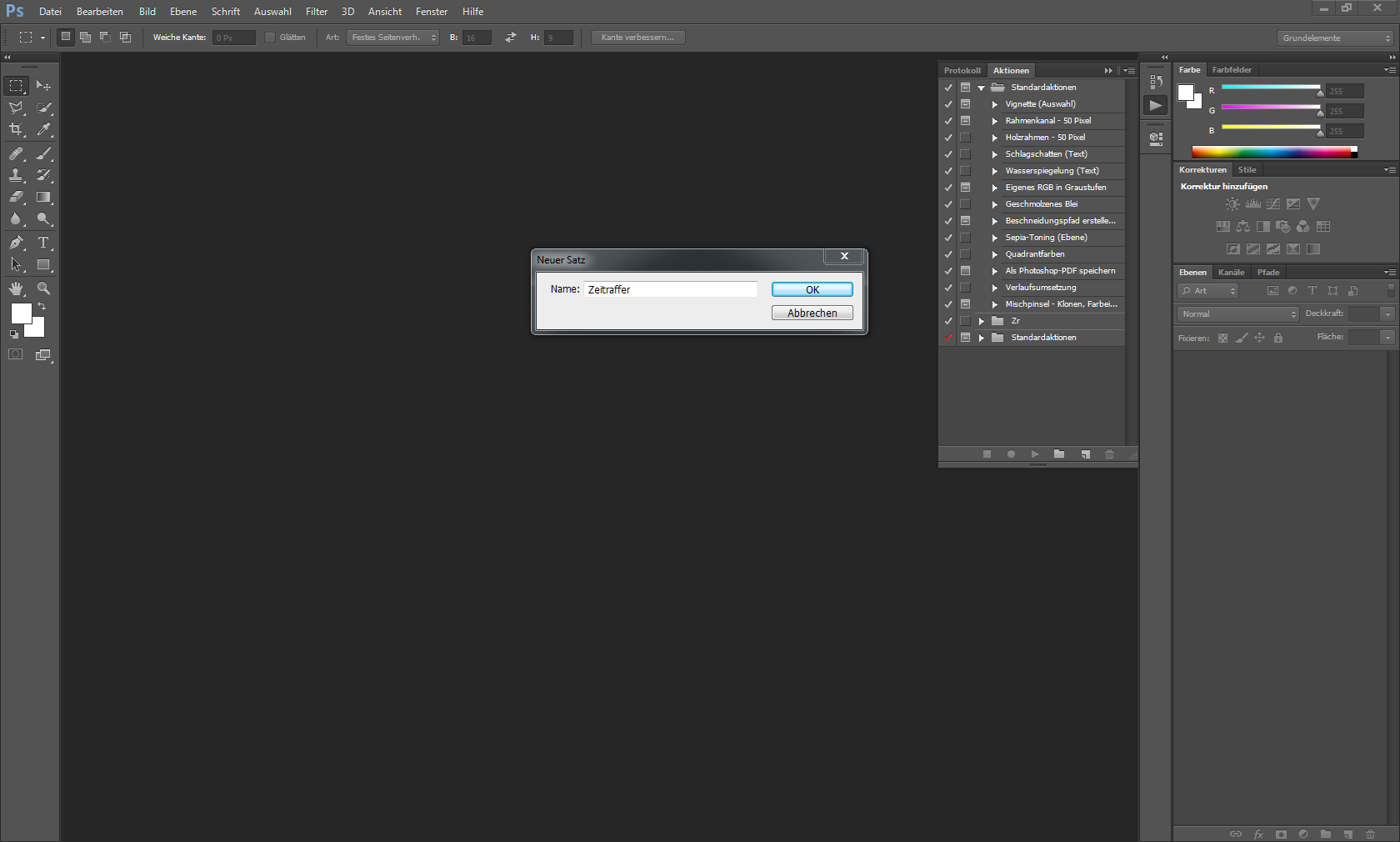
Task: Select the Move tool
Action: click(x=43, y=85)
